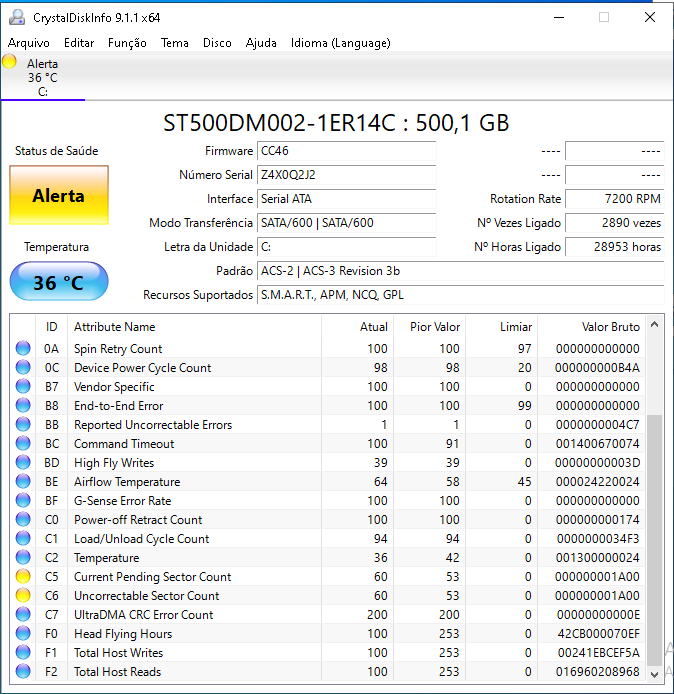Open the Tema menu

[174, 43]
